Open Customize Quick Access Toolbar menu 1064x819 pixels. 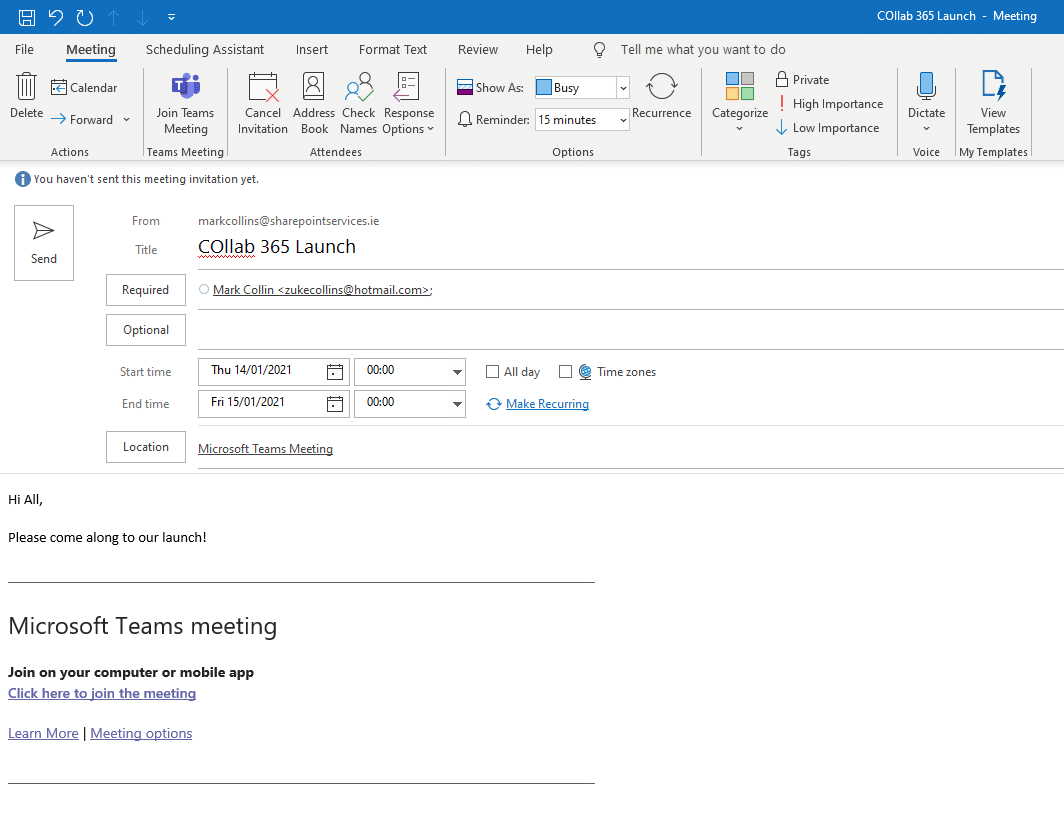[x=172, y=17]
